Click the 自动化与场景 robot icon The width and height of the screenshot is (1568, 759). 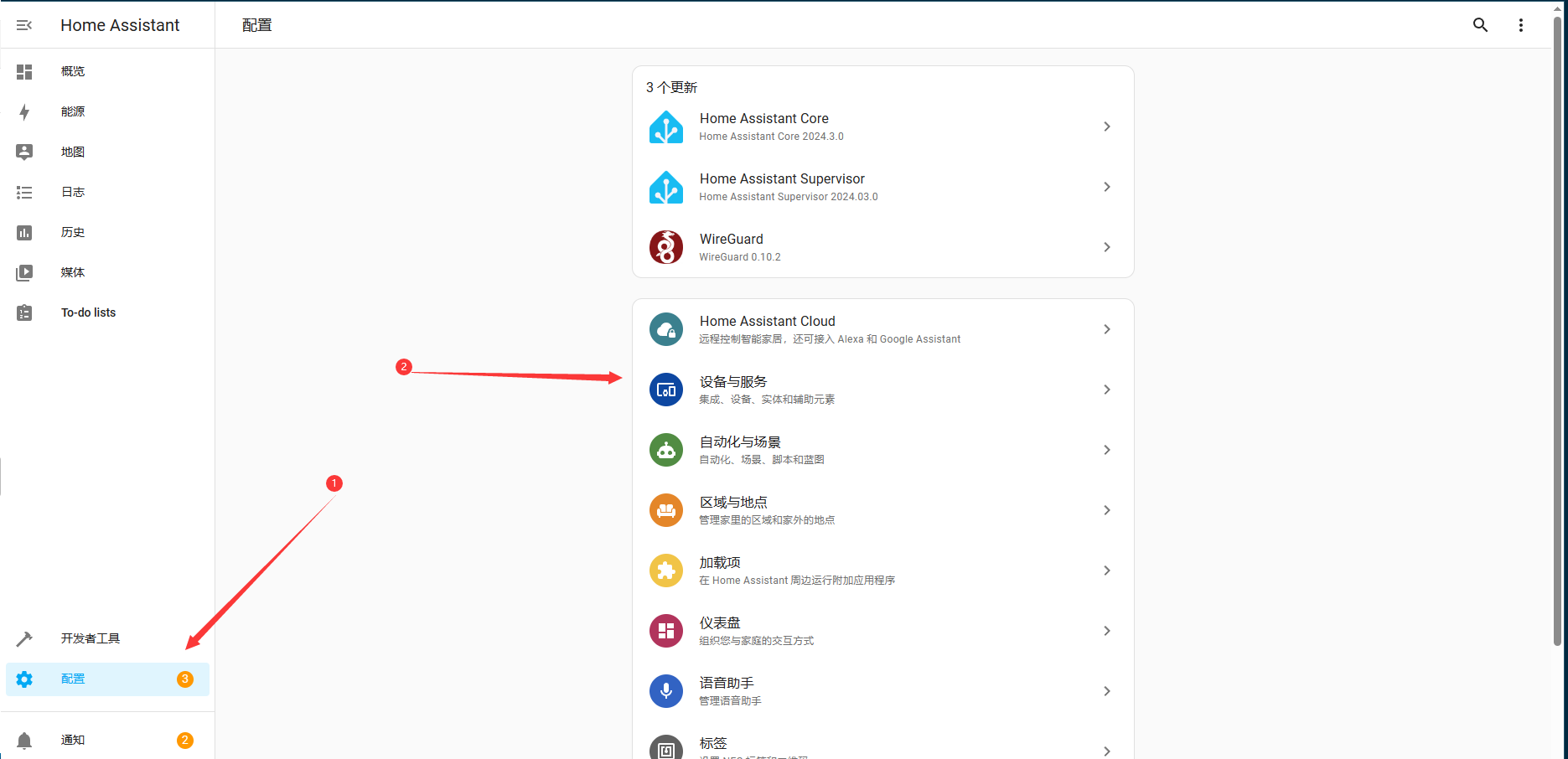point(666,450)
